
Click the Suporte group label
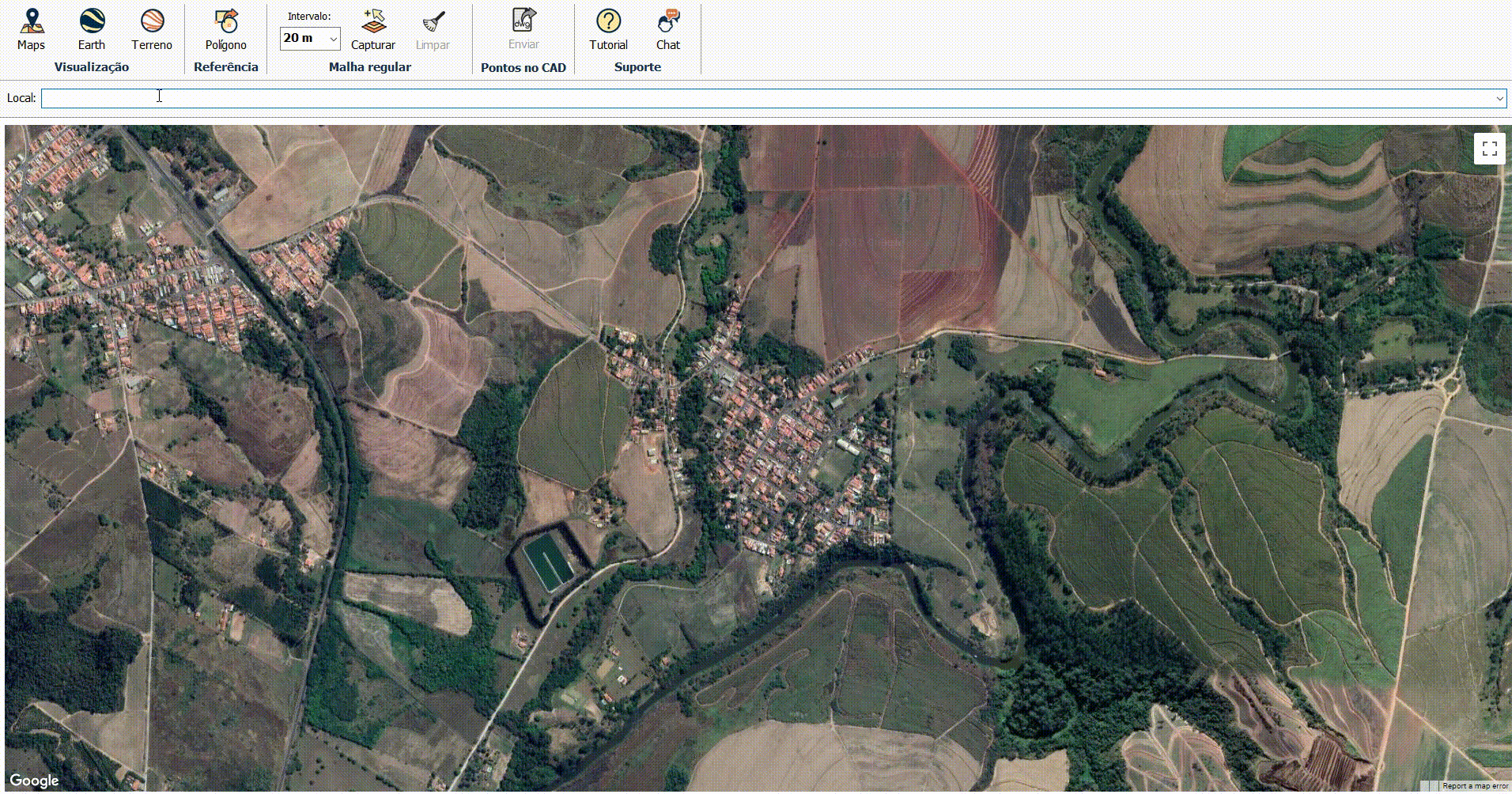(637, 67)
